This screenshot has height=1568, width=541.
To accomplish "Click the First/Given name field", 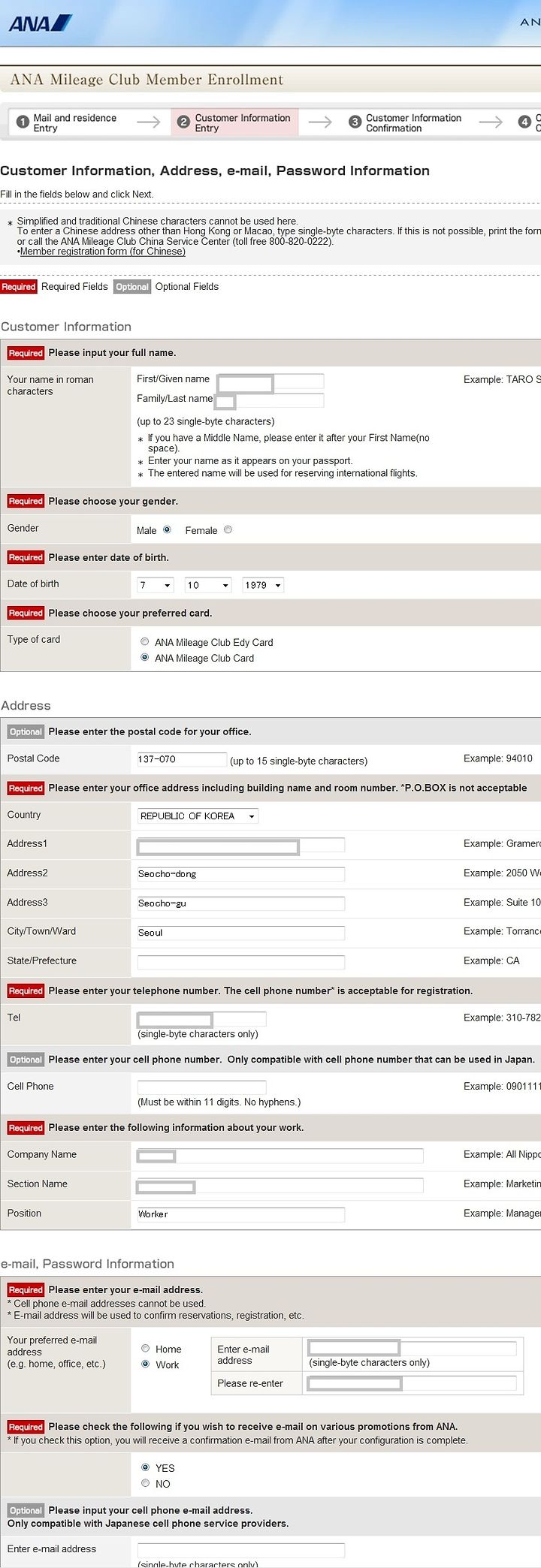I will point(270,381).
